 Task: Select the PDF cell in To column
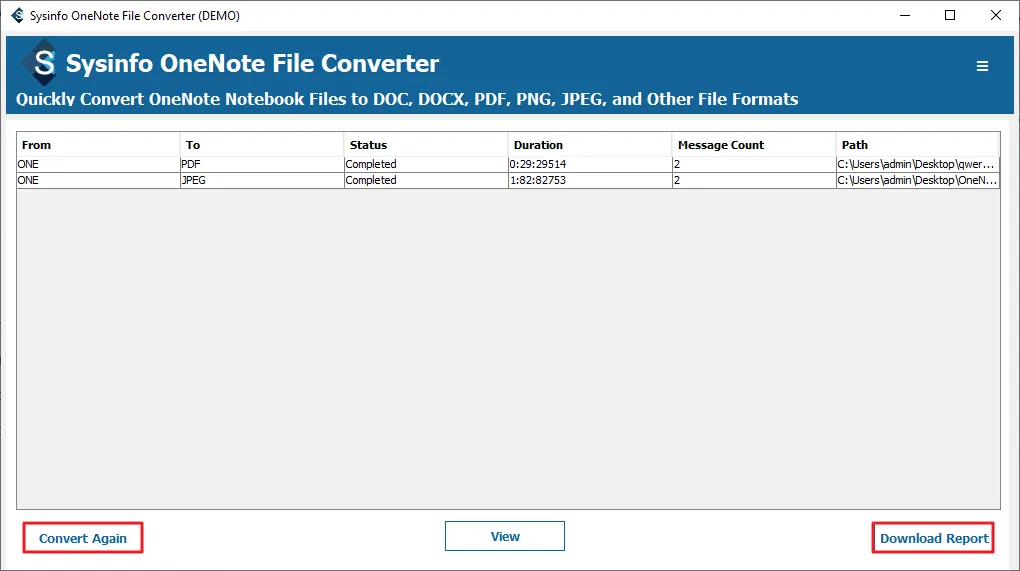pyautogui.click(x=262, y=164)
